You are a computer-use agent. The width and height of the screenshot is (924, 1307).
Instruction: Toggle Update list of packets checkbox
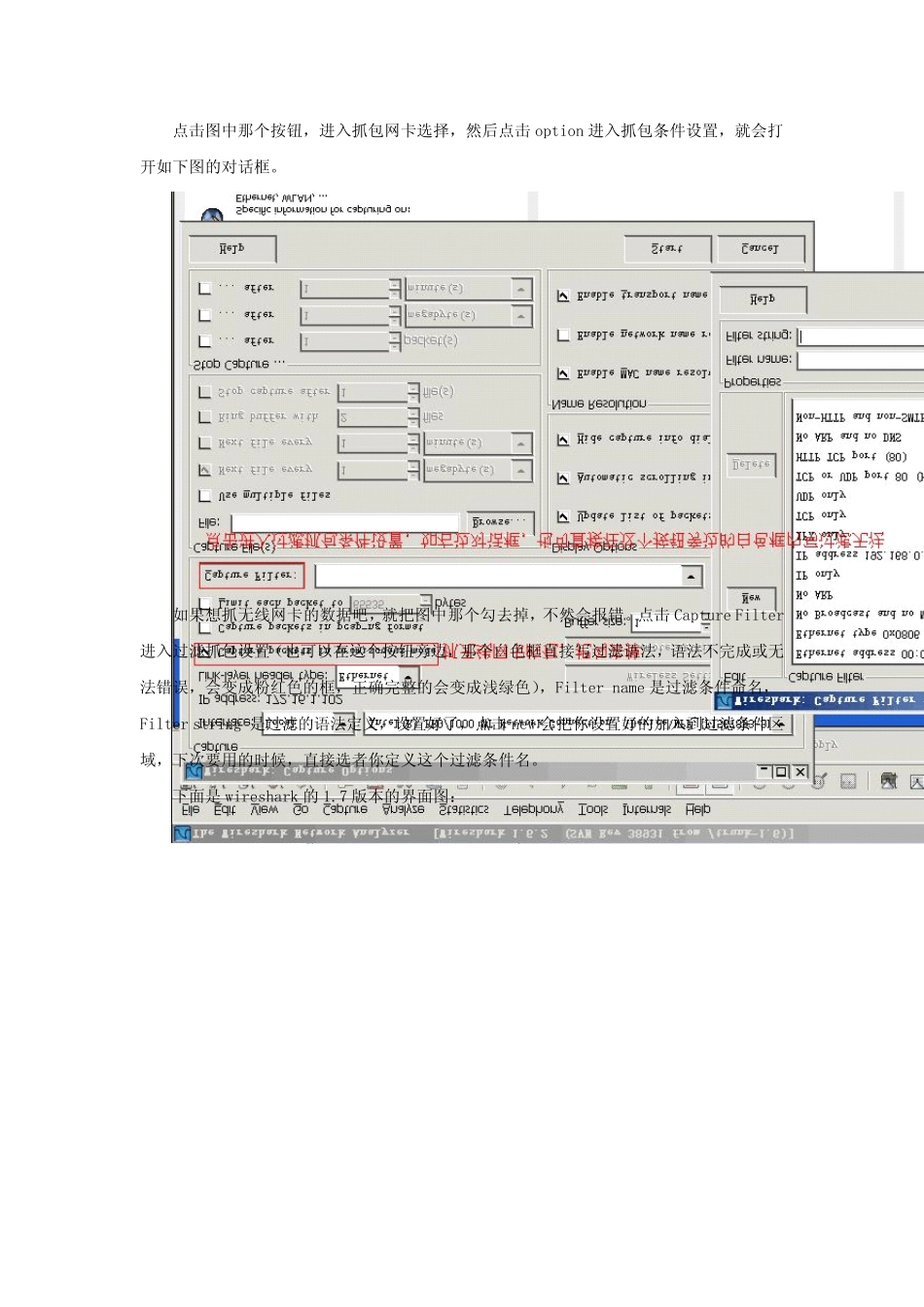coord(563,517)
